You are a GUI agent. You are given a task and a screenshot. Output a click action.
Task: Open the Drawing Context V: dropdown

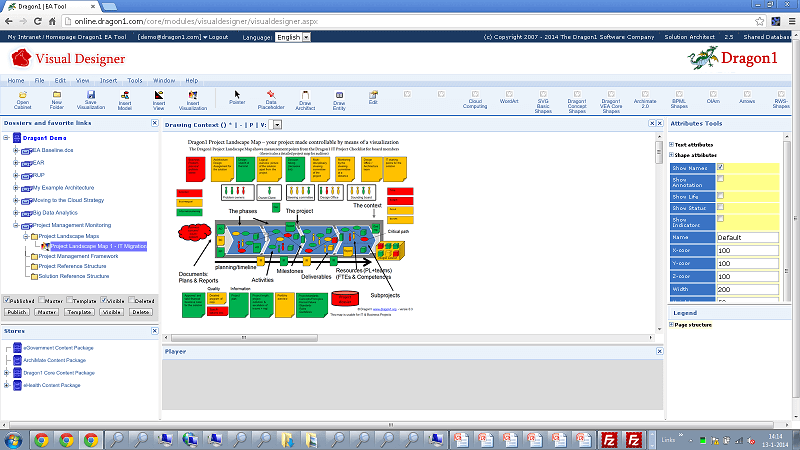click(x=277, y=125)
